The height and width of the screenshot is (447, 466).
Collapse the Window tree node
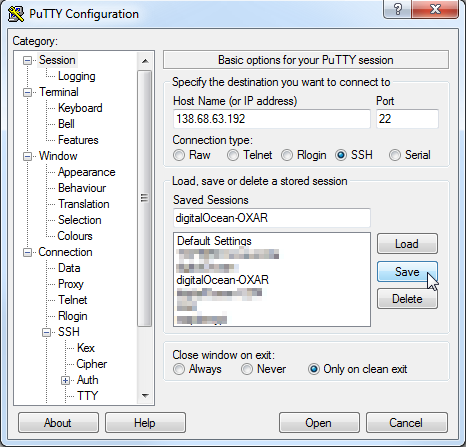(27, 156)
